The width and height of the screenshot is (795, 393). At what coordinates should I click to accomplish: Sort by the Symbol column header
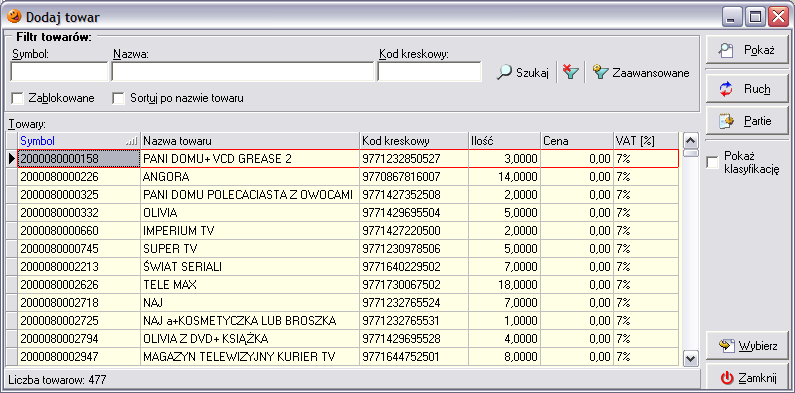tap(79, 141)
